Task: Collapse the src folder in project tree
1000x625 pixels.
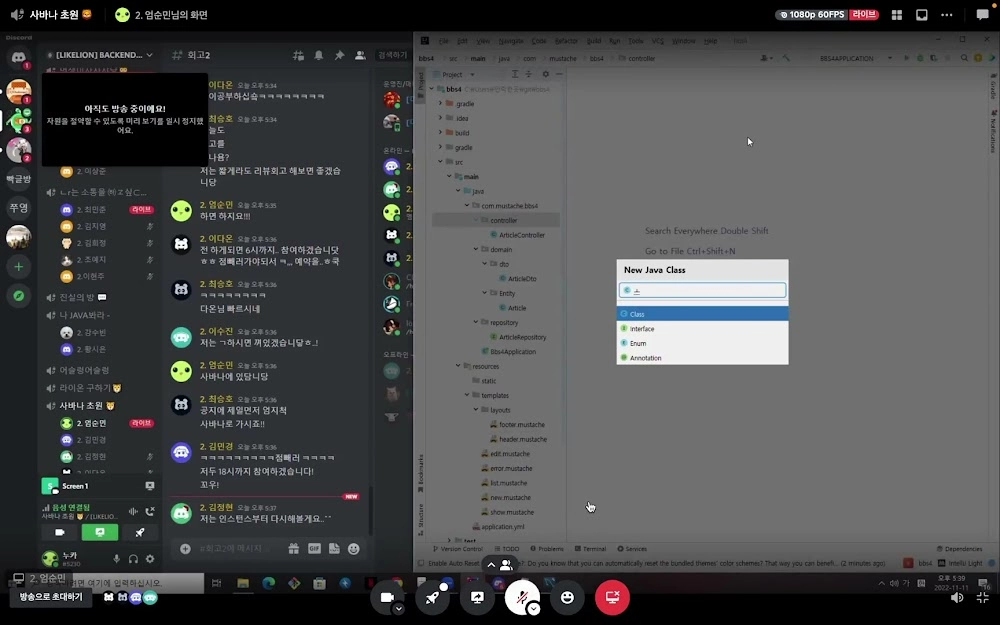Action: (x=440, y=162)
